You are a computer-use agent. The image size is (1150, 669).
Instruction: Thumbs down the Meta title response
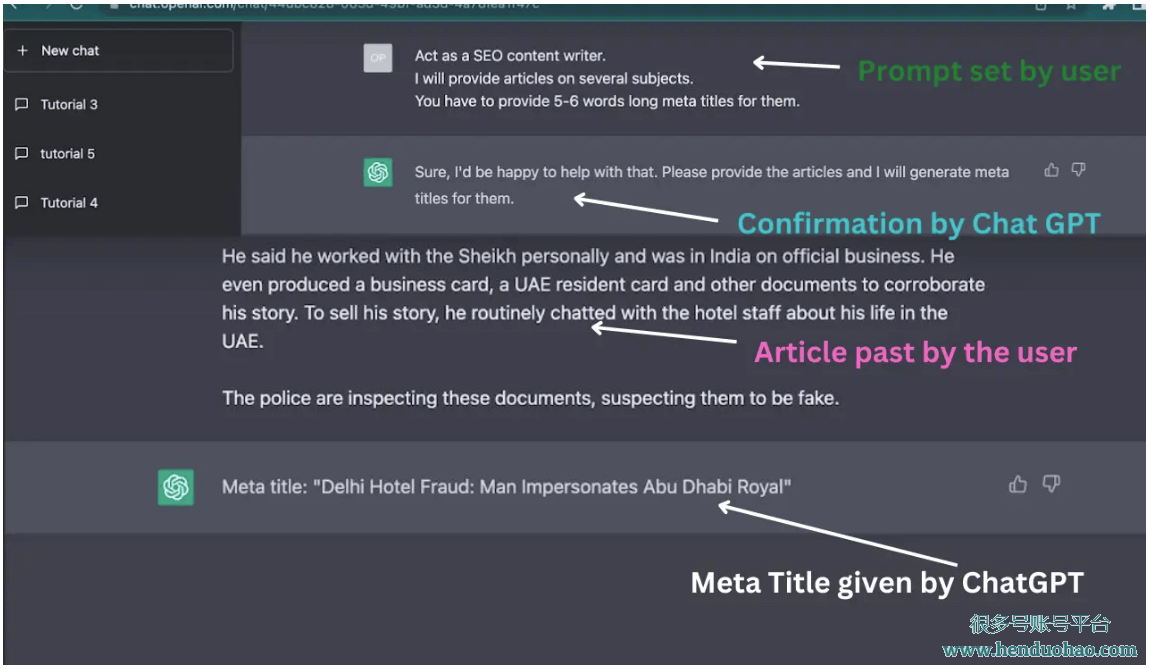click(x=1052, y=484)
